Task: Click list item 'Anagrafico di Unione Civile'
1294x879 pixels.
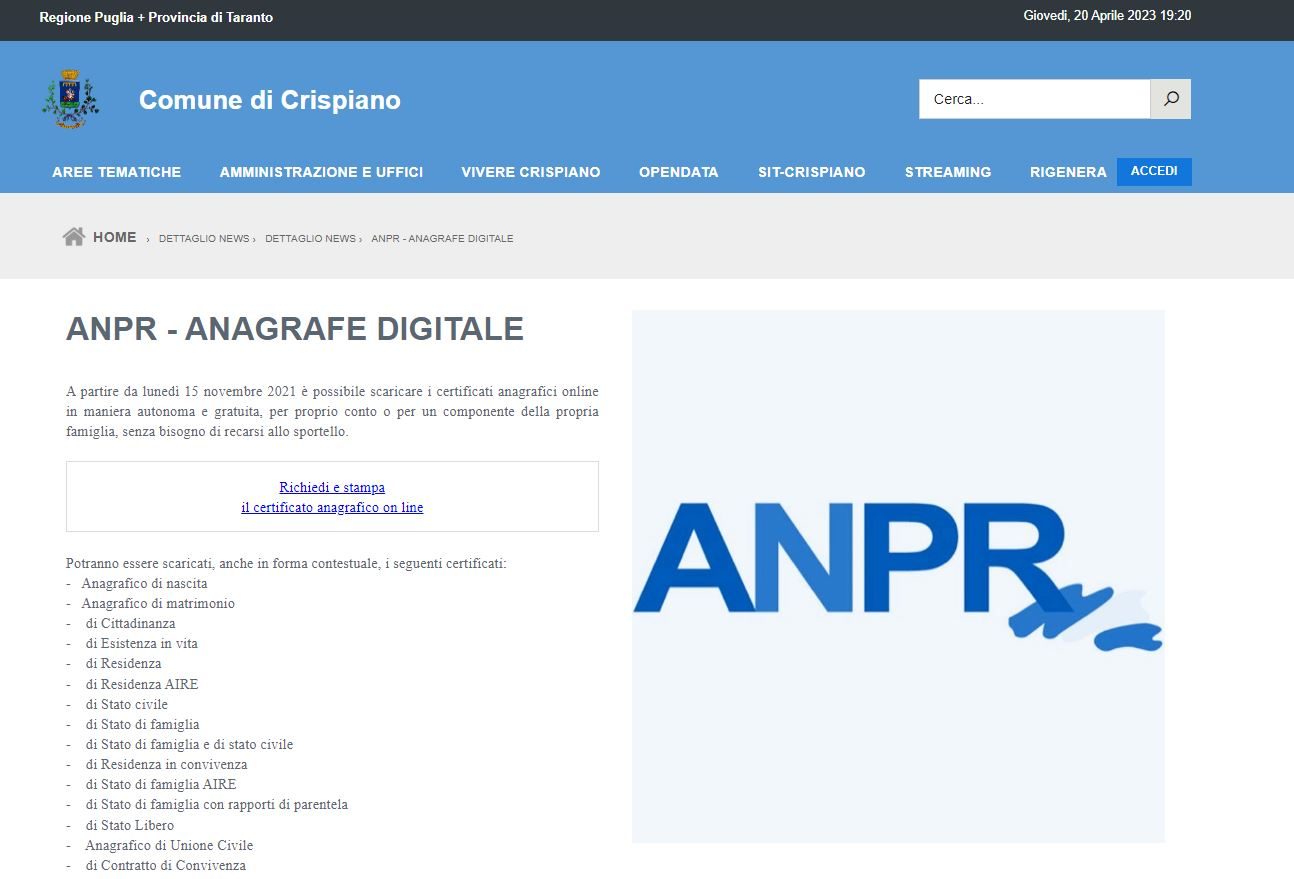Action: [169, 845]
